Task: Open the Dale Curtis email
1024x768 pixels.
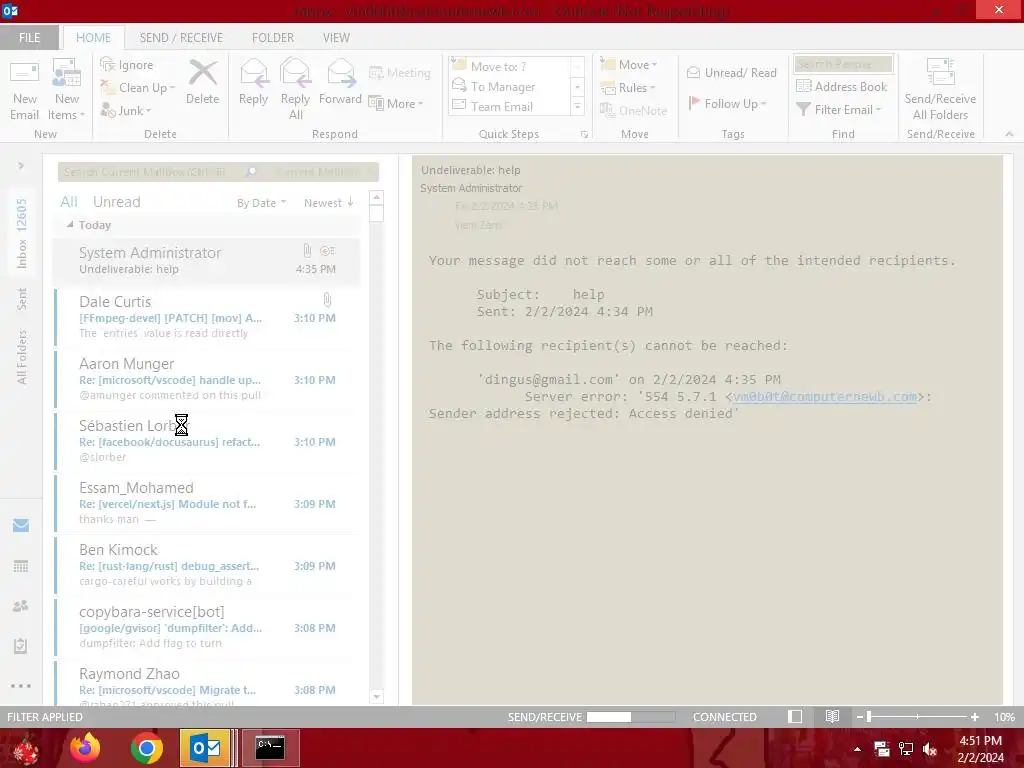Action: tap(206, 317)
